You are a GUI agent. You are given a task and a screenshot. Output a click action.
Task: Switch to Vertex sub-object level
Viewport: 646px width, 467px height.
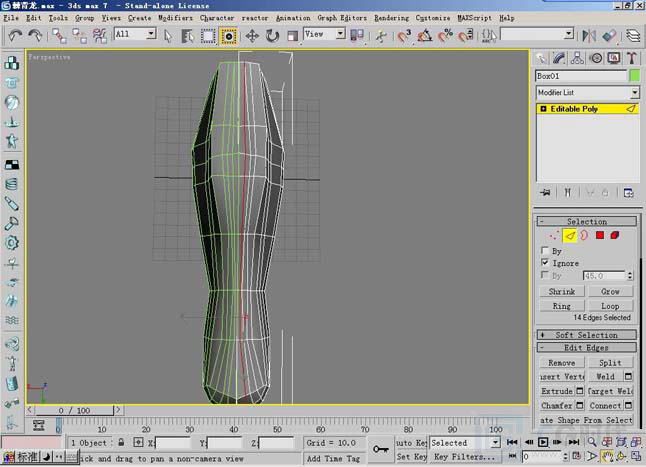pos(555,236)
